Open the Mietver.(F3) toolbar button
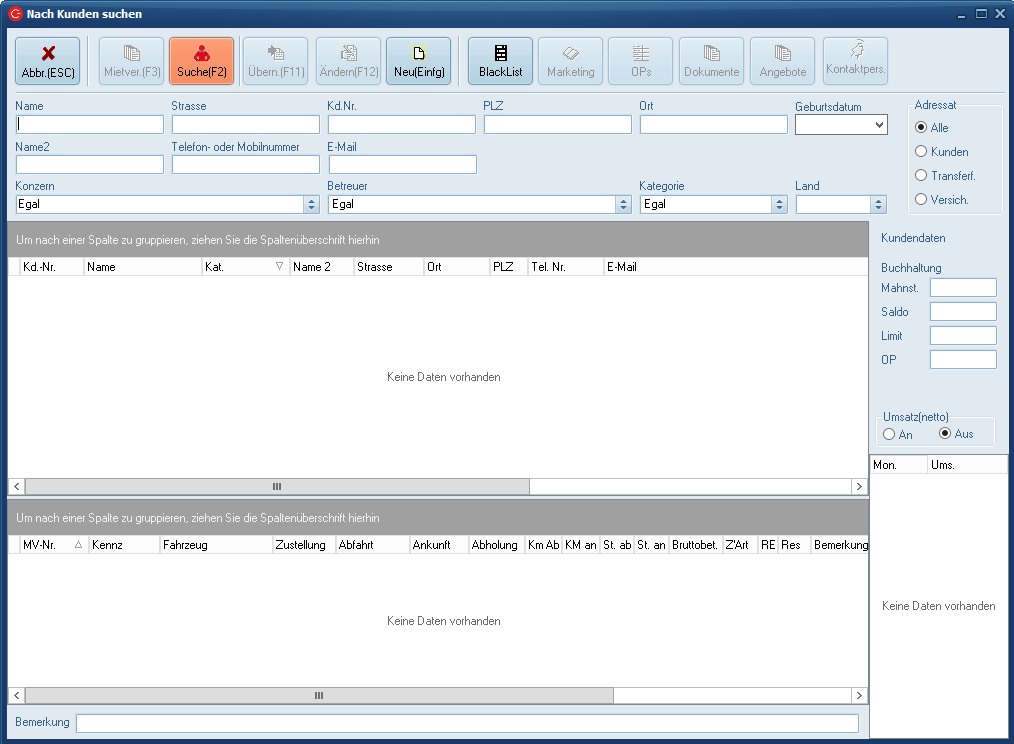Image resolution: width=1014 pixels, height=744 pixels. 132,61
